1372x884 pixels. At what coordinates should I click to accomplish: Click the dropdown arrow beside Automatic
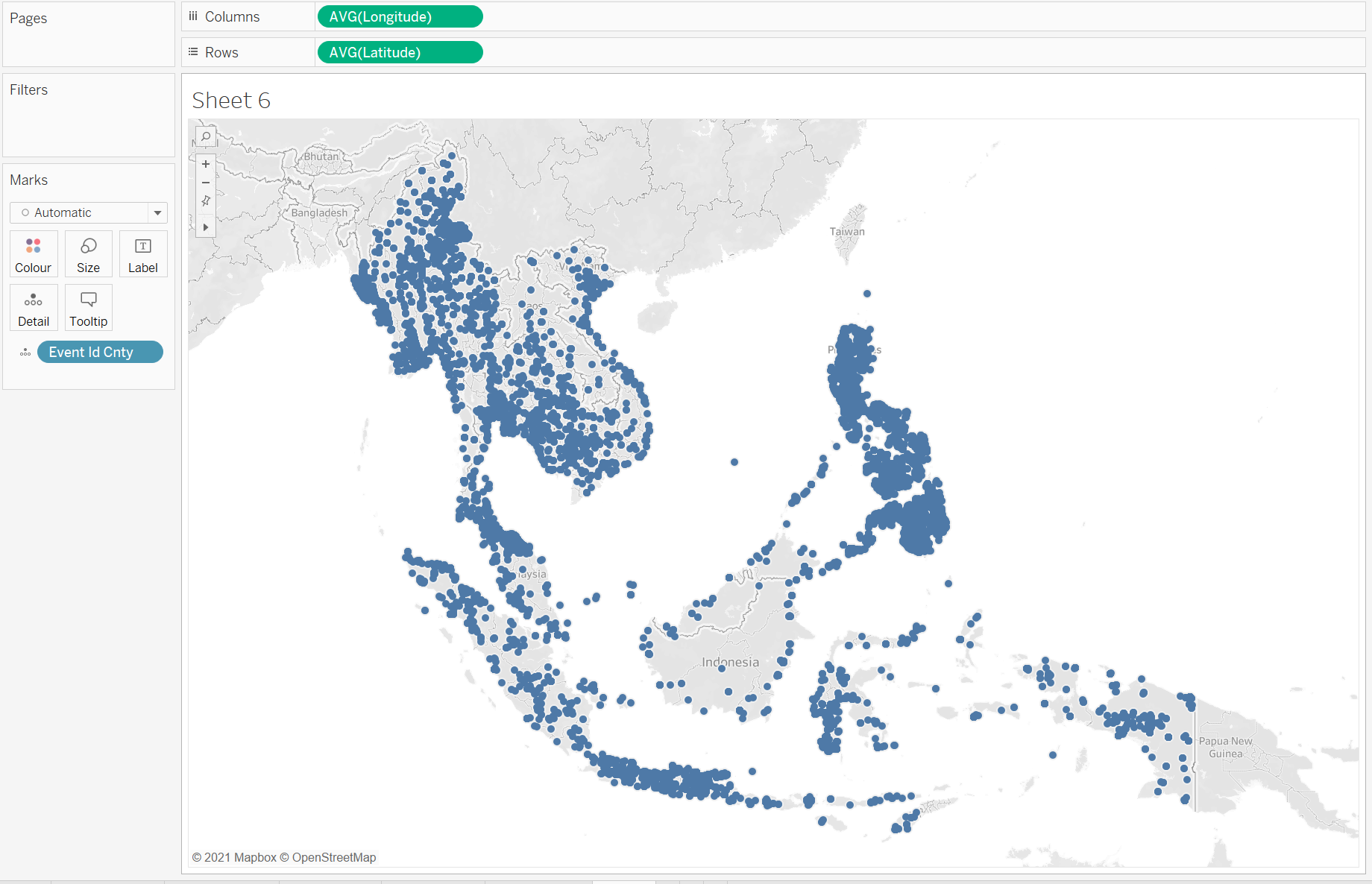point(157,213)
